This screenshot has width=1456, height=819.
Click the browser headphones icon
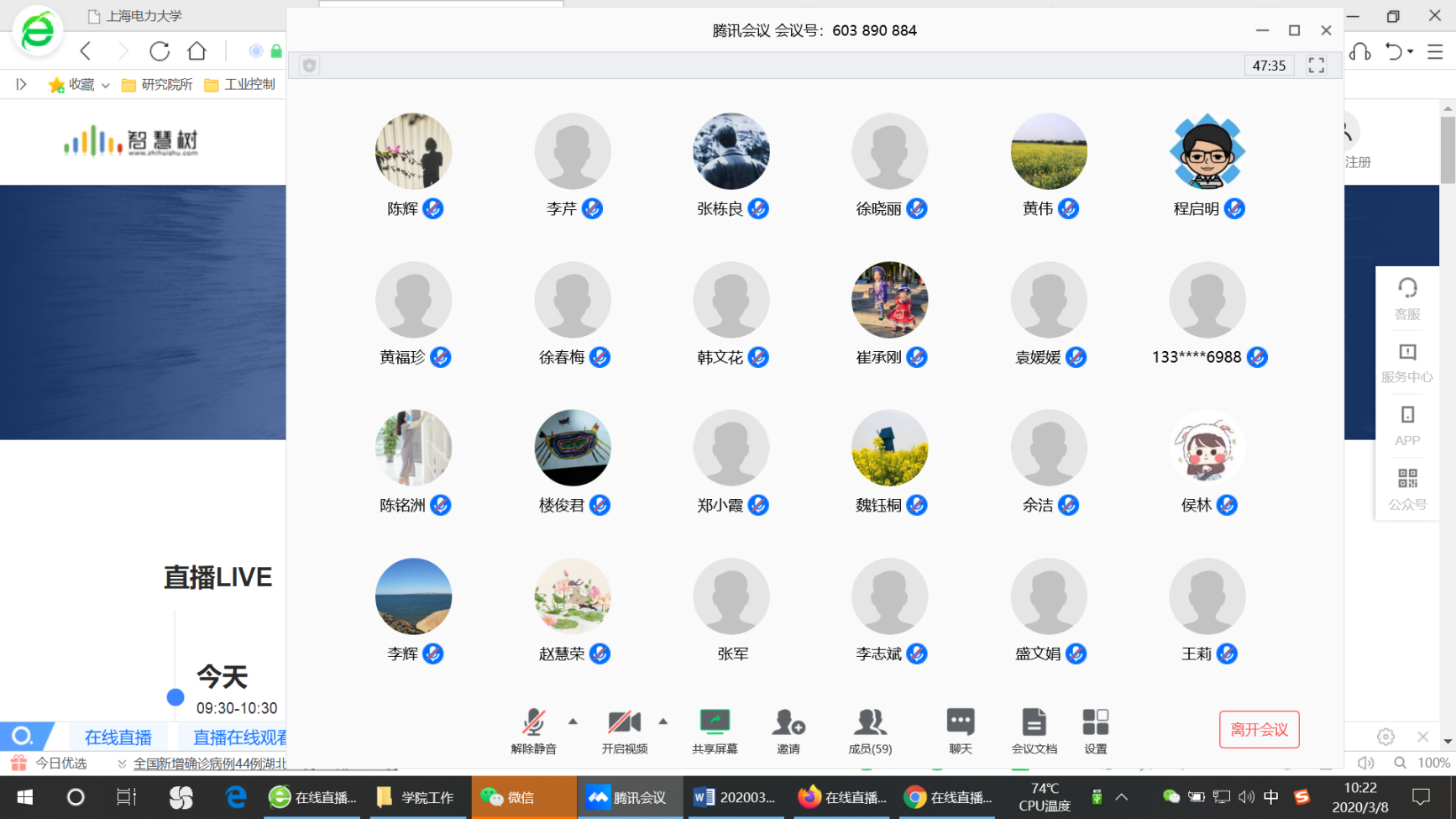coord(1360,51)
